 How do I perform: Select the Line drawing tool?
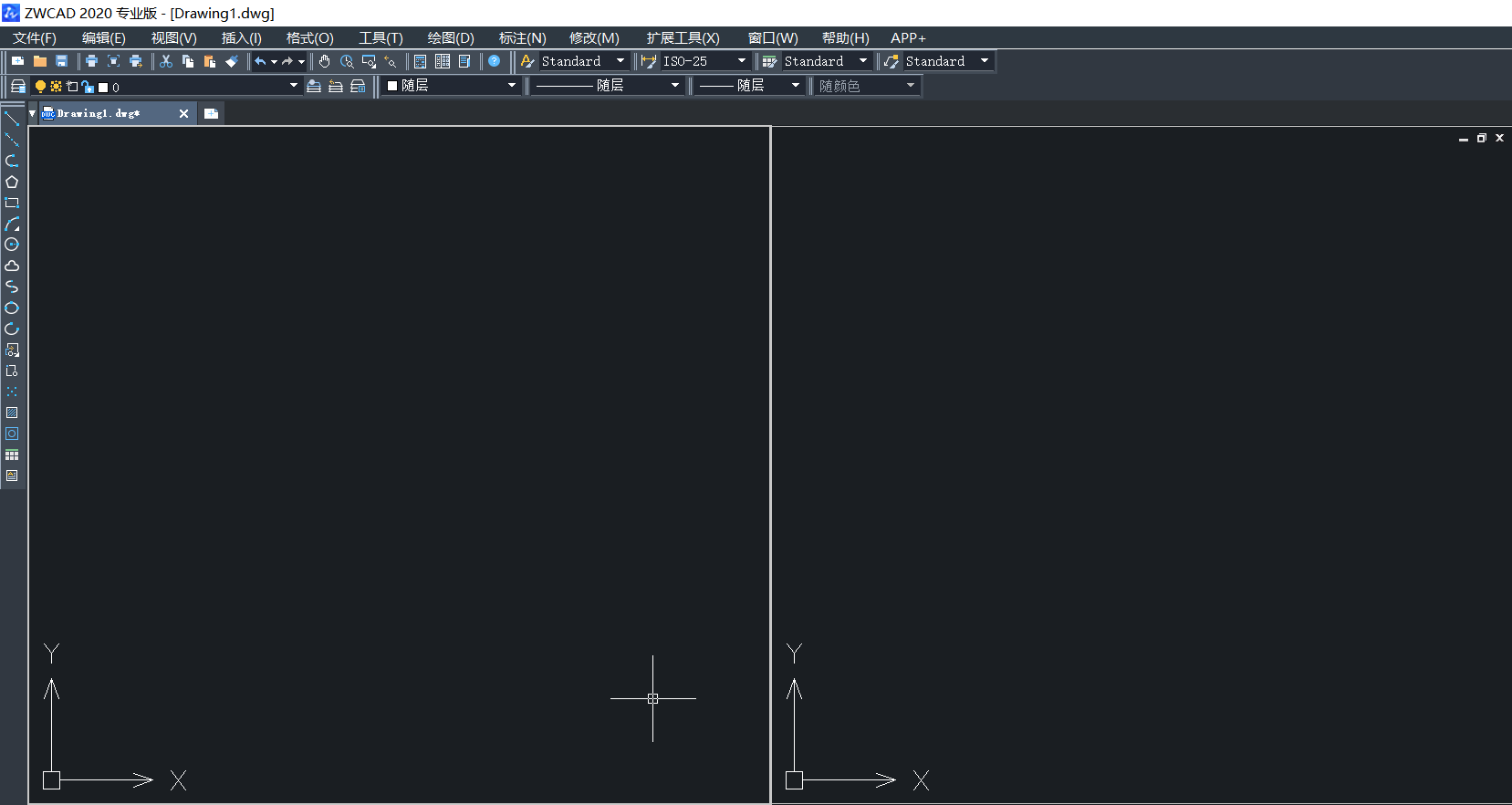[12, 119]
